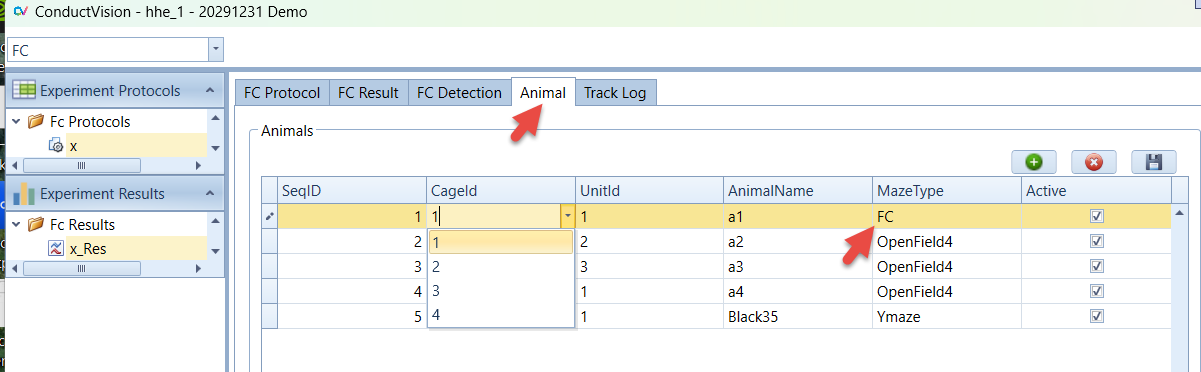The image size is (1201, 372).
Task: Sort by the UnitId column header
Action: [x=650, y=190]
